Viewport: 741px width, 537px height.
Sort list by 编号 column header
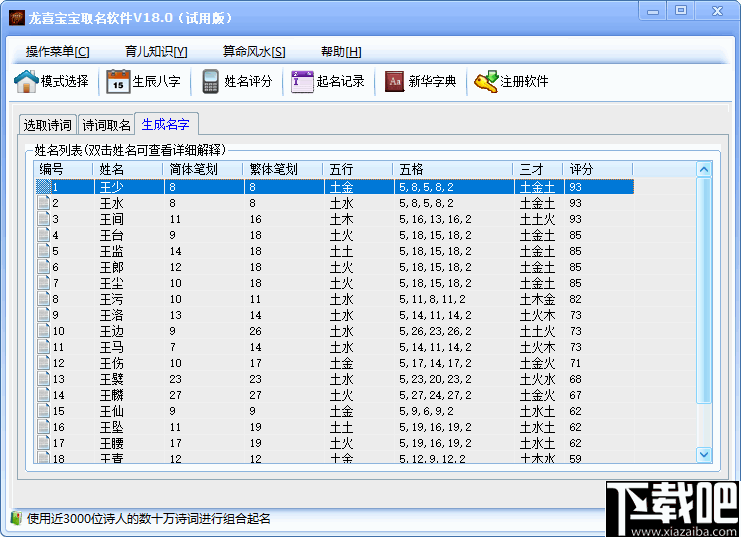click(64, 169)
